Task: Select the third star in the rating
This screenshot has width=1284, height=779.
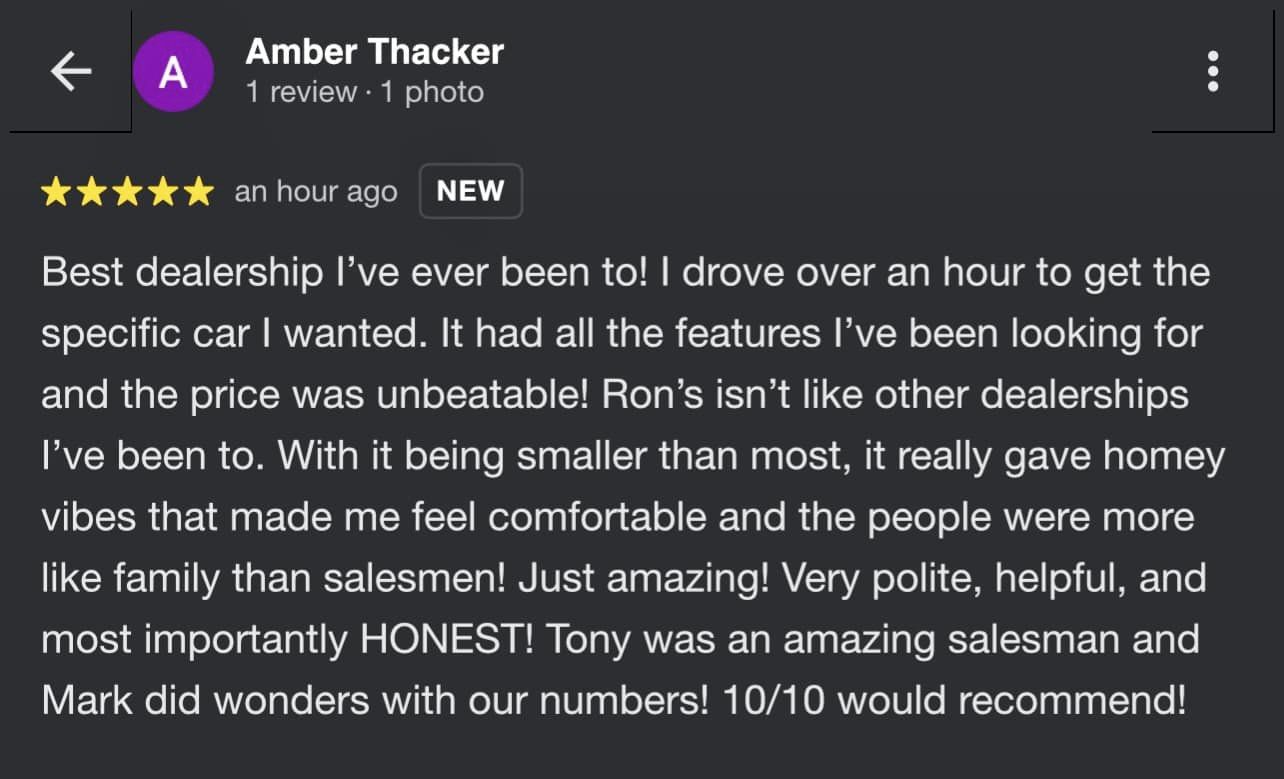Action: point(127,192)
